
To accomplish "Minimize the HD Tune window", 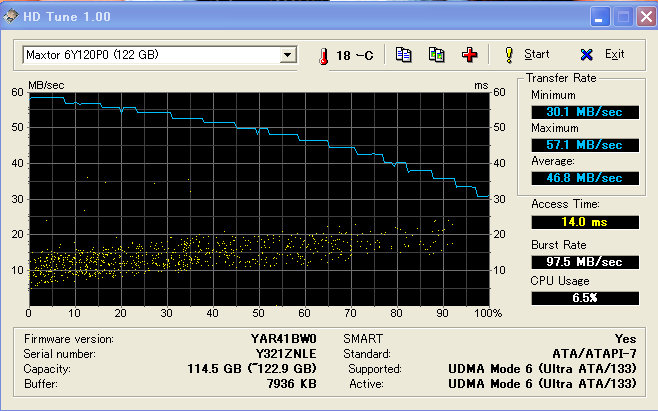I will [x=598, y=16].
